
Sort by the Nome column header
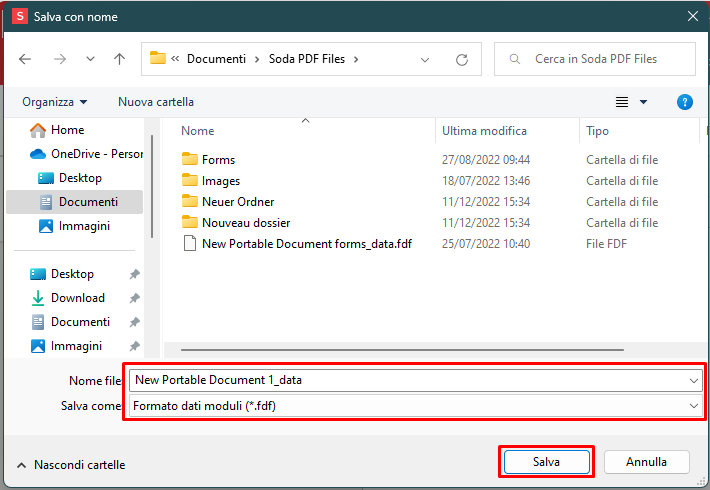click(x=197, y=131)
